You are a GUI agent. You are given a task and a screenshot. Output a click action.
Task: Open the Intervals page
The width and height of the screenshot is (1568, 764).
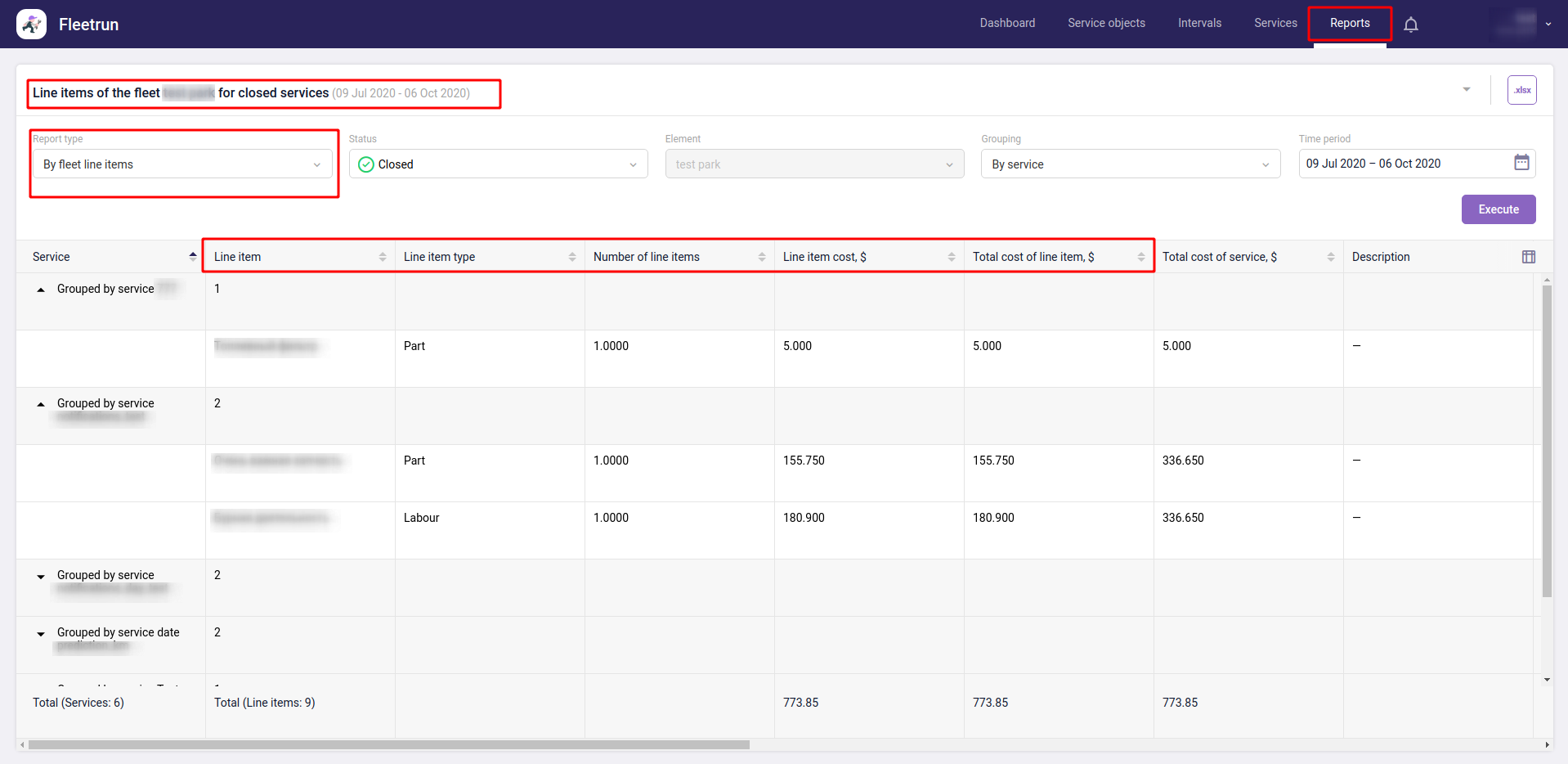pyautogui.click(x=1199, y=23)
